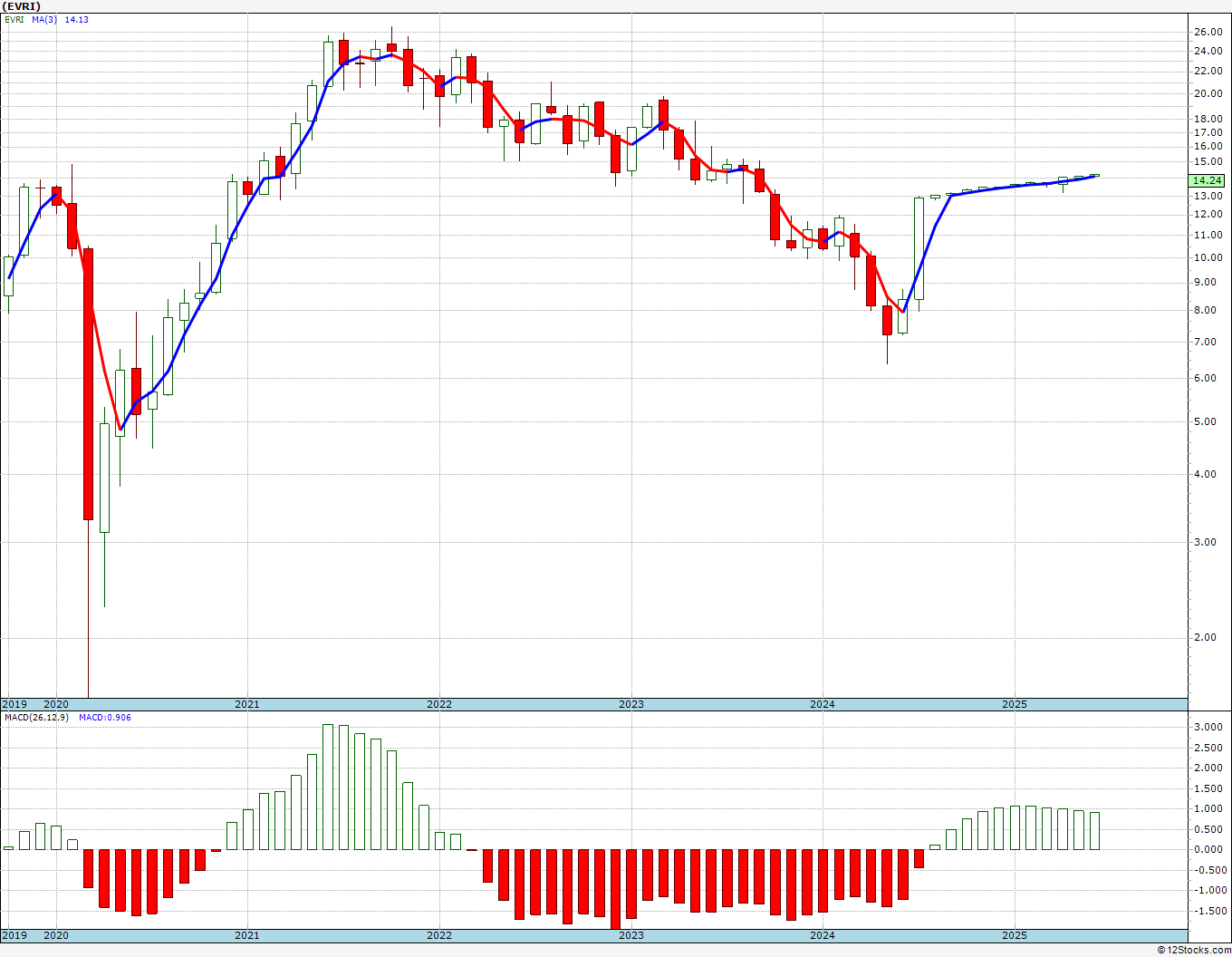
Task: Click the 16.00 price axis label
Action: click(x=1208, y=146)
